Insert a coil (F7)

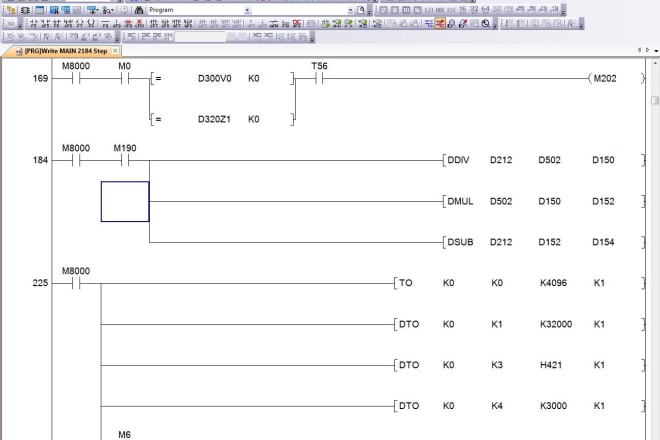(x=80, y=24)
